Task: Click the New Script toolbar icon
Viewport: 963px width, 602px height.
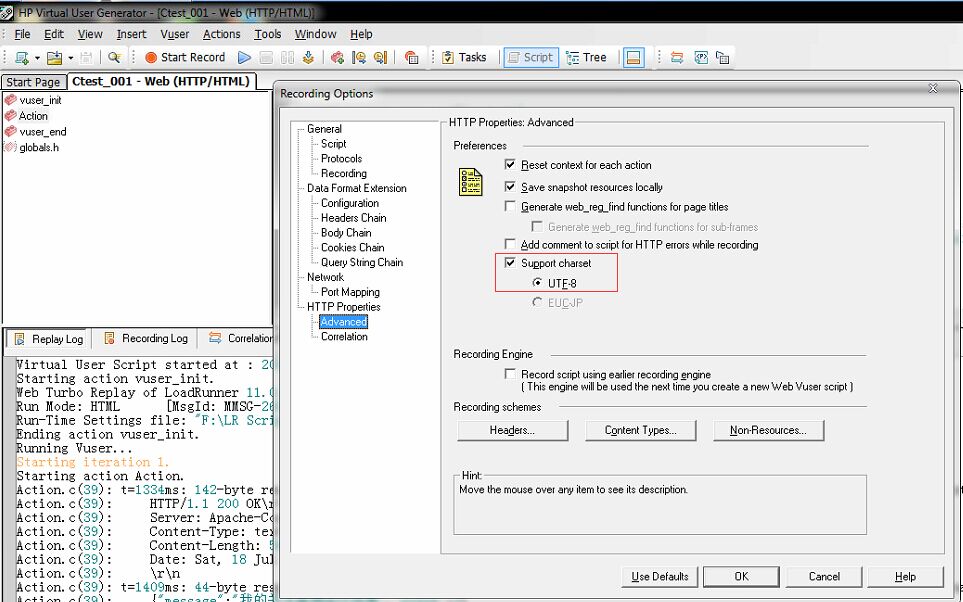Action: tap(22, 58)
